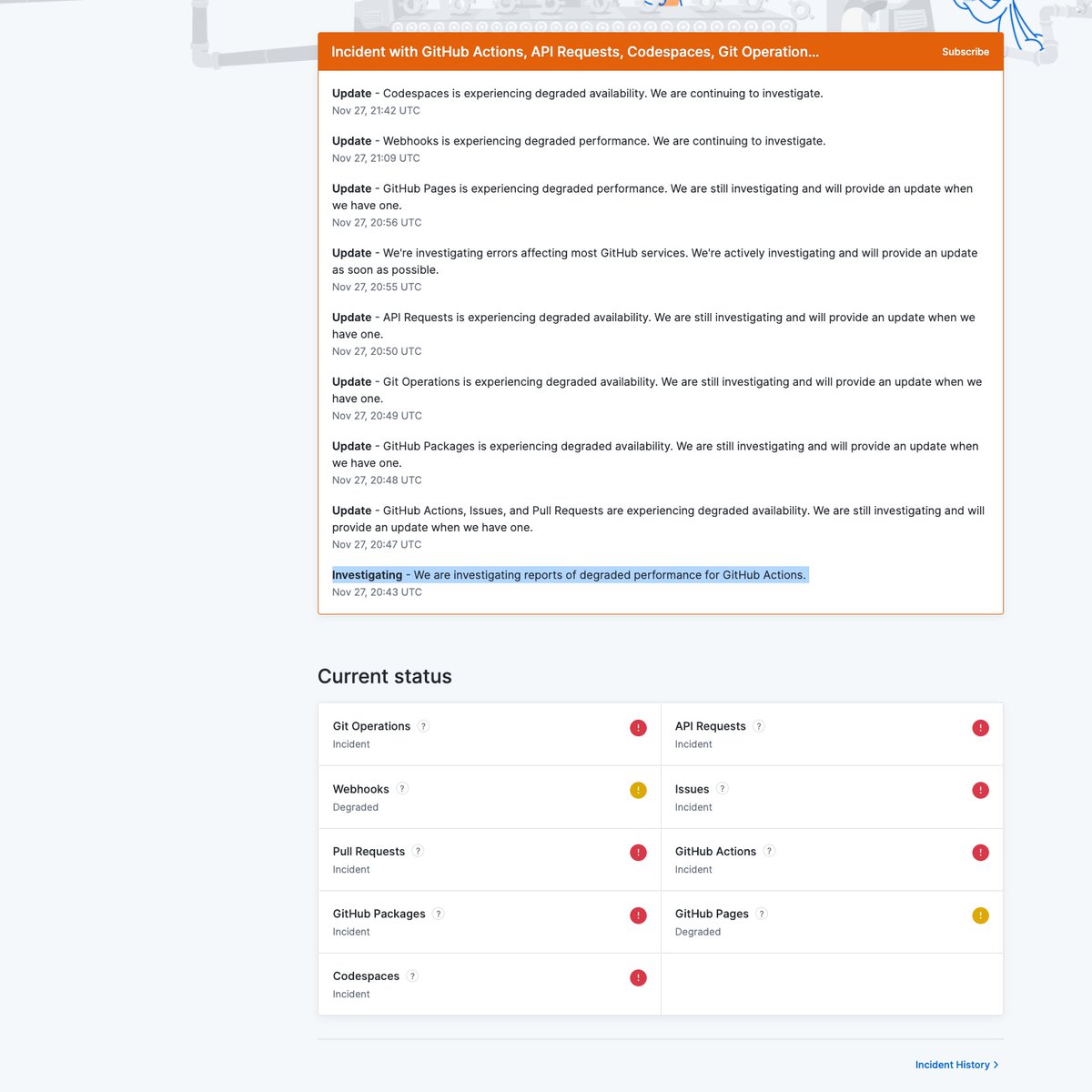1092x1092 pixels.
Task: Click the Nov 27, 20:43 UTC timestamp
Action: coord(377,592)
